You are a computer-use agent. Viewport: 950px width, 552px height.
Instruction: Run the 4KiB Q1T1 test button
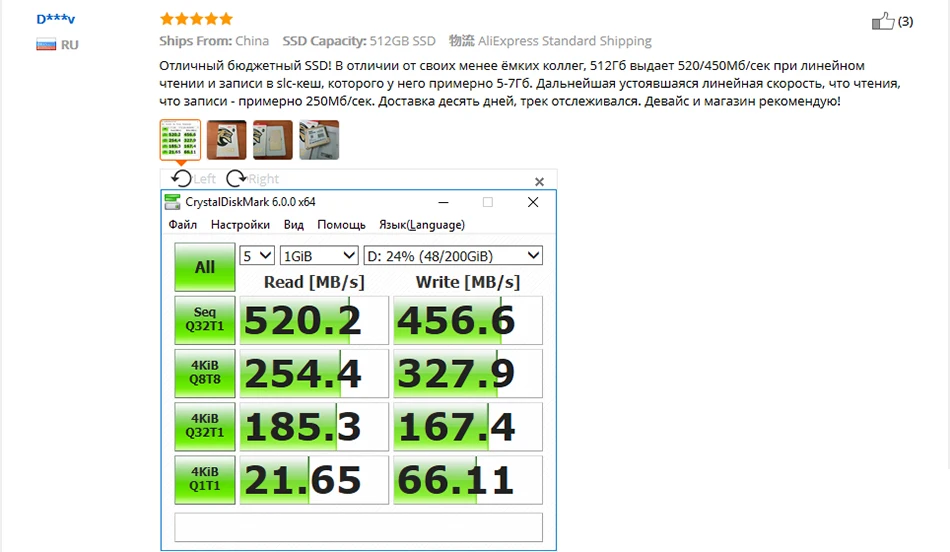tap(205, 480)
